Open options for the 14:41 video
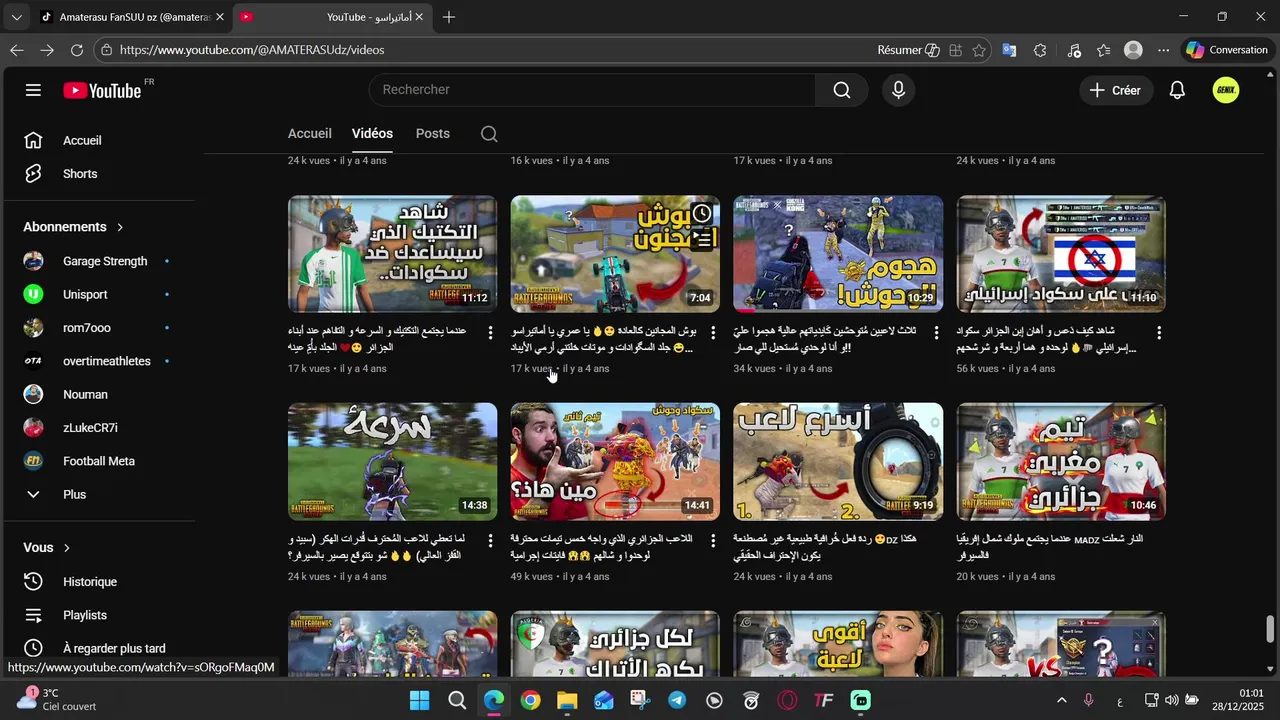This screenshot has width=1280, height=720. click(713, 541)
